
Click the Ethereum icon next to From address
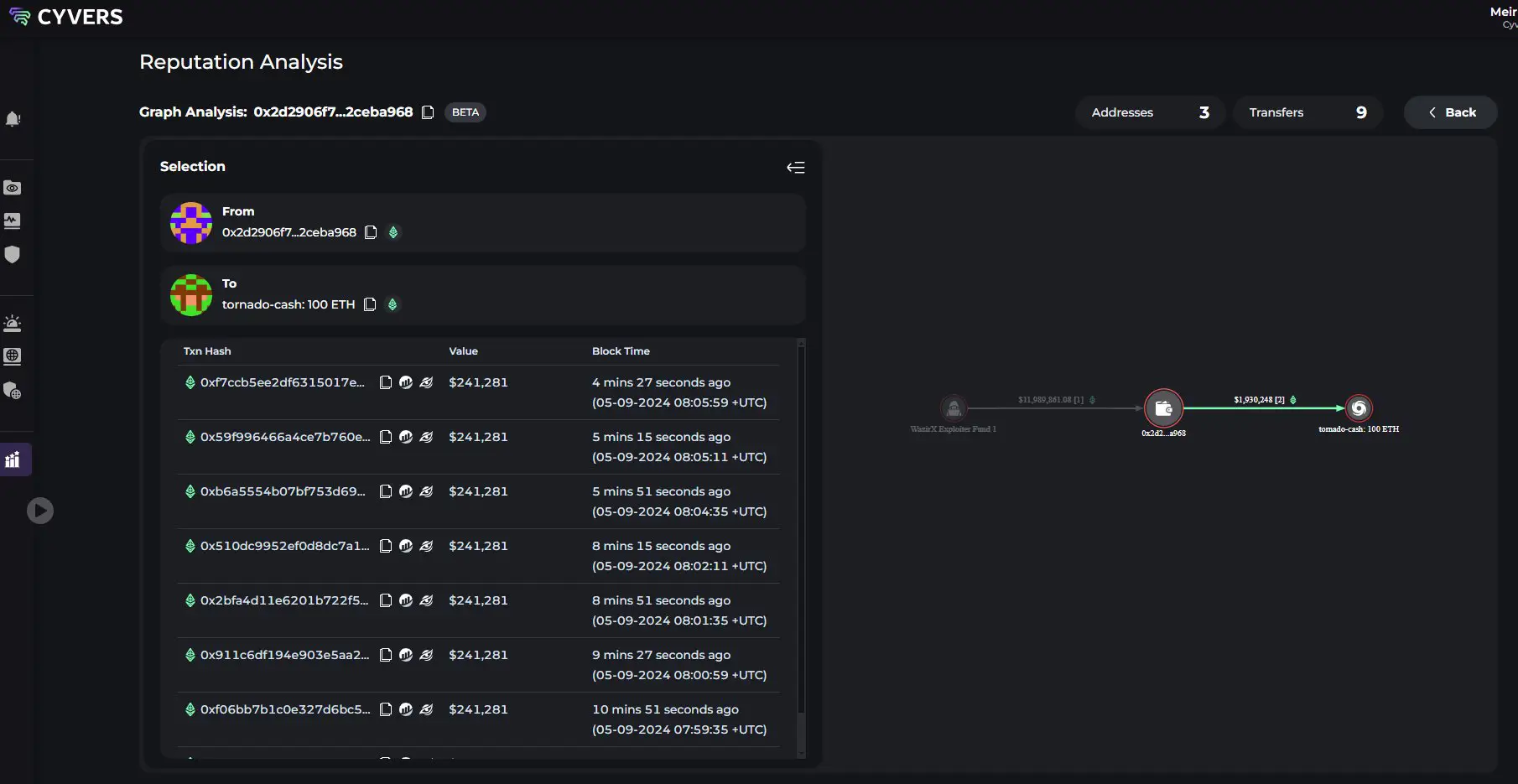click(393, 232)
